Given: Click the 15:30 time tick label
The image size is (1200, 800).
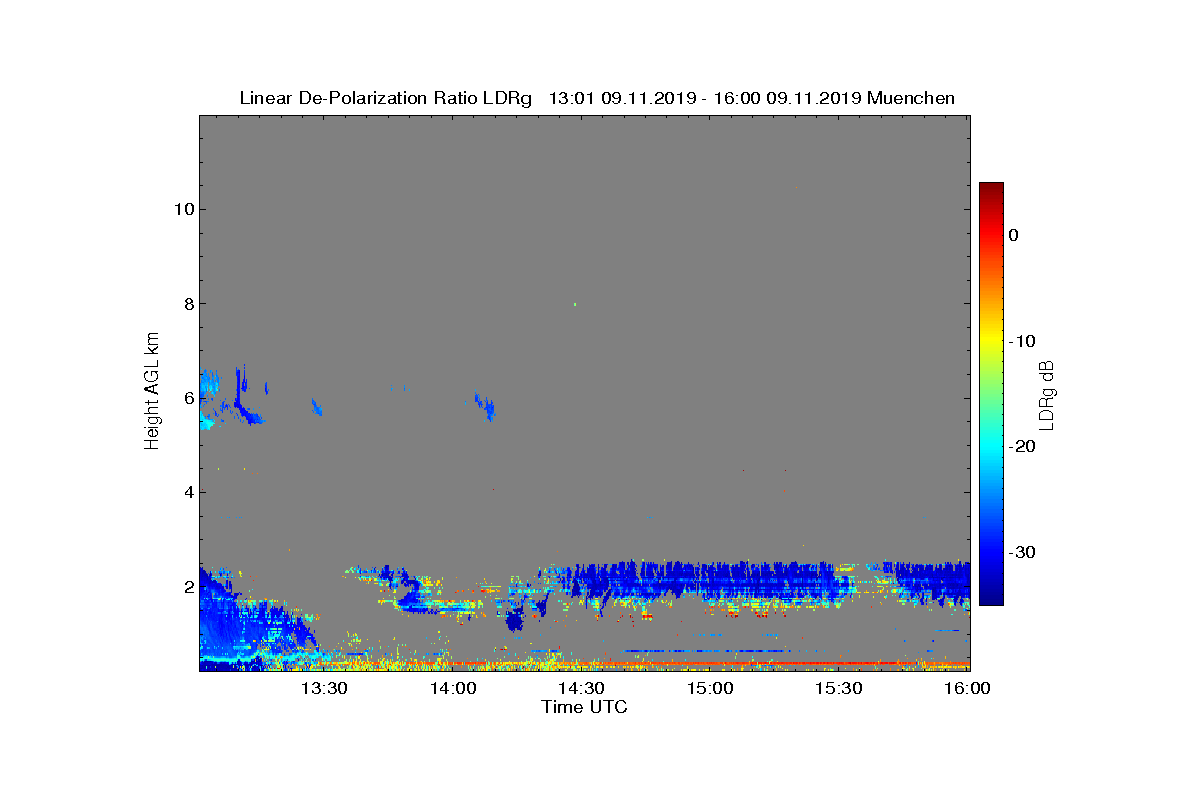Looking at the screenshot, I should click(839, 689).
